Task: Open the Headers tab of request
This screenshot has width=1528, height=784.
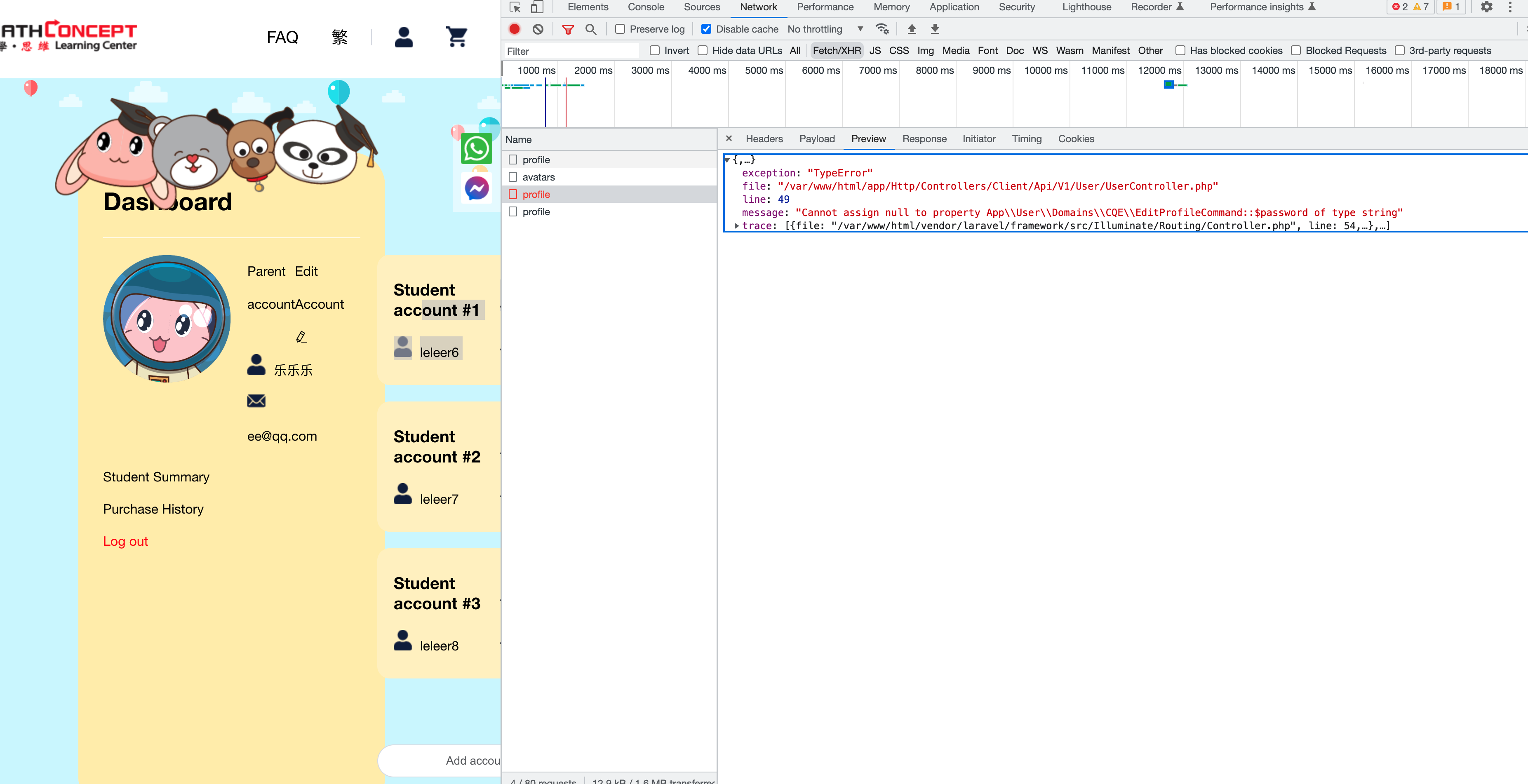Action: click(x=764, y=139)
